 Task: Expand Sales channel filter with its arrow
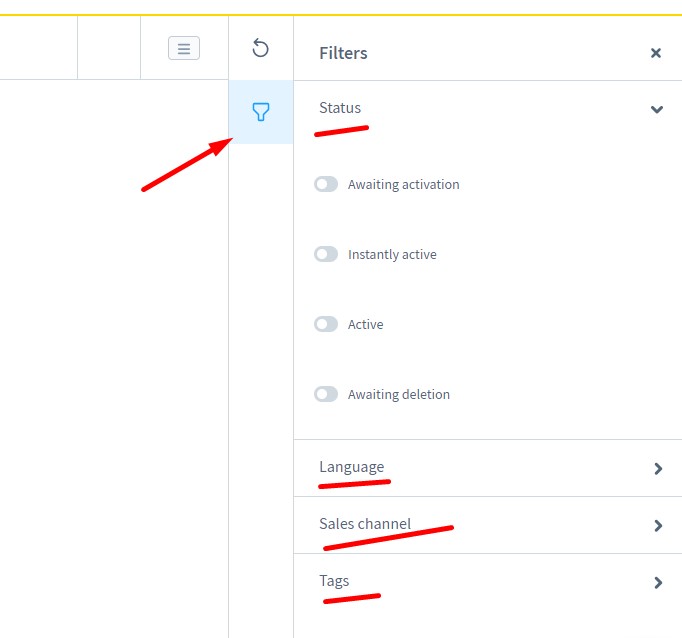pos(658,525)
